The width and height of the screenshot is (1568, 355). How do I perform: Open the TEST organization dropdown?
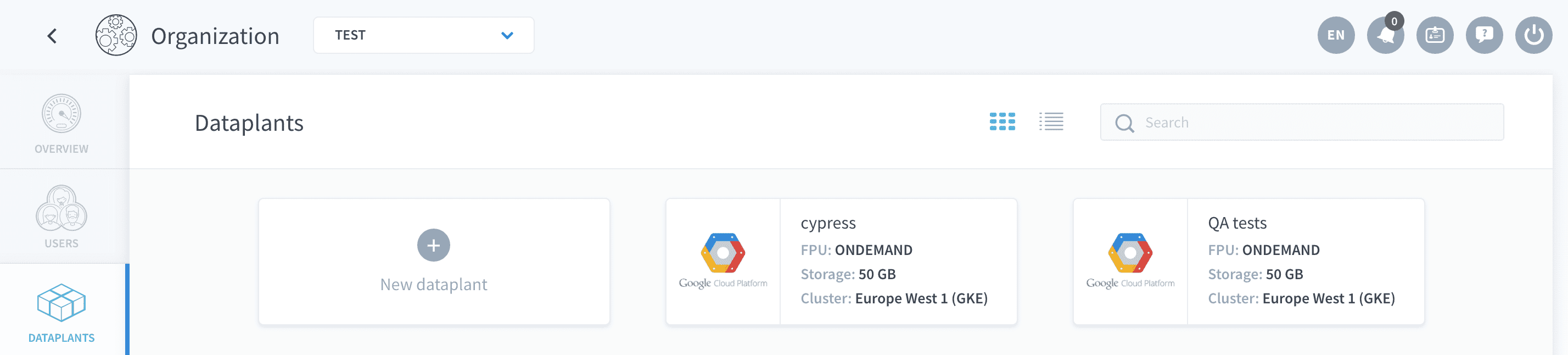424,35
